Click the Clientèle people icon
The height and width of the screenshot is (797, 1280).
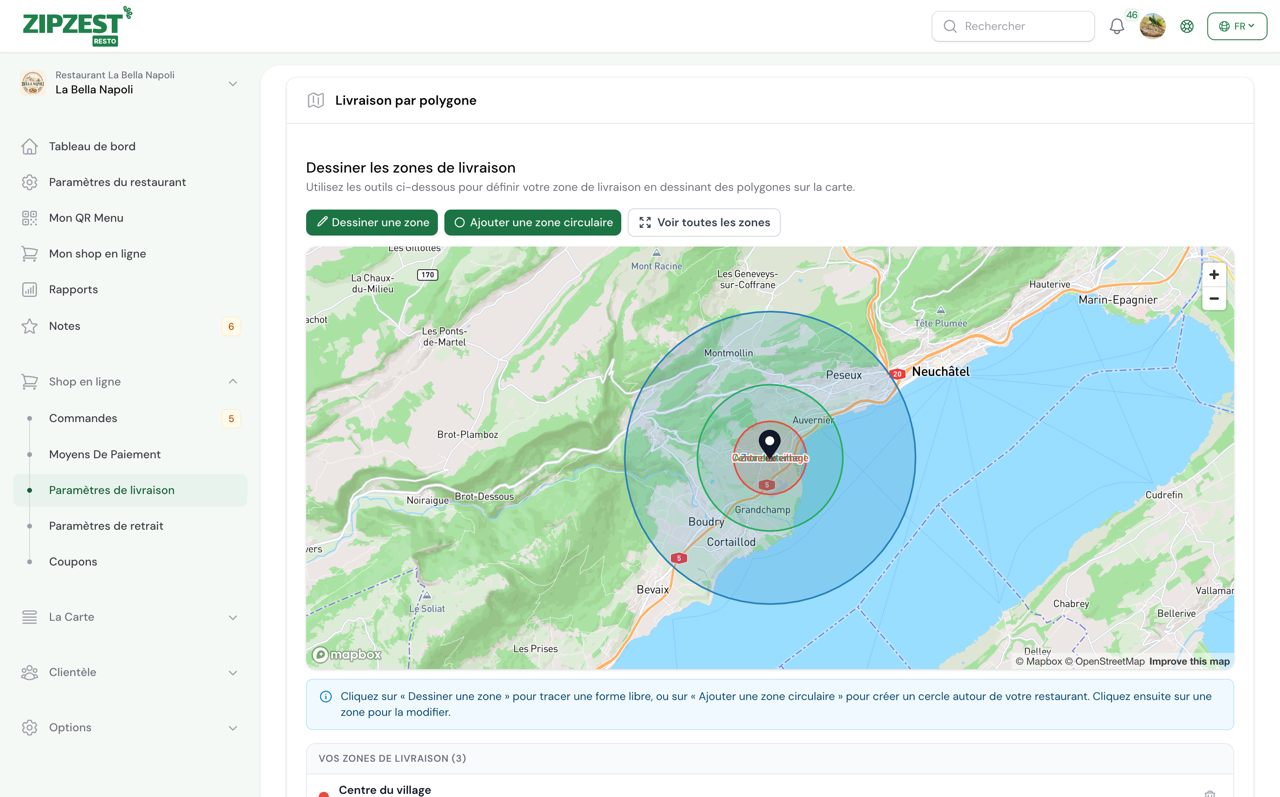click(x=30, y=673)
